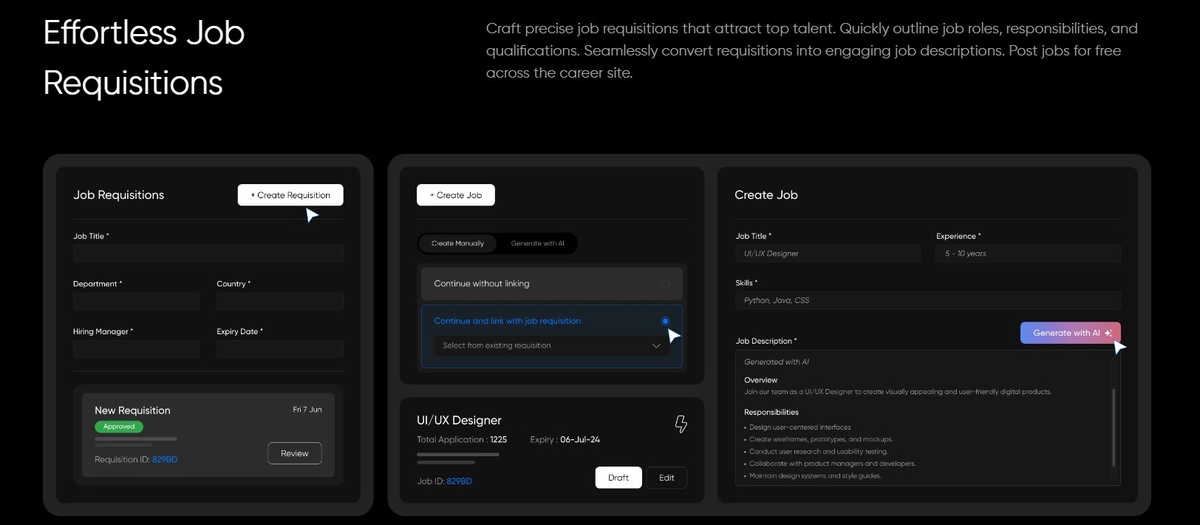The width and height of the screenshot is (1200, 525).
Task: Select the Continue and link with job requisition radio
Action: [665, 321]
